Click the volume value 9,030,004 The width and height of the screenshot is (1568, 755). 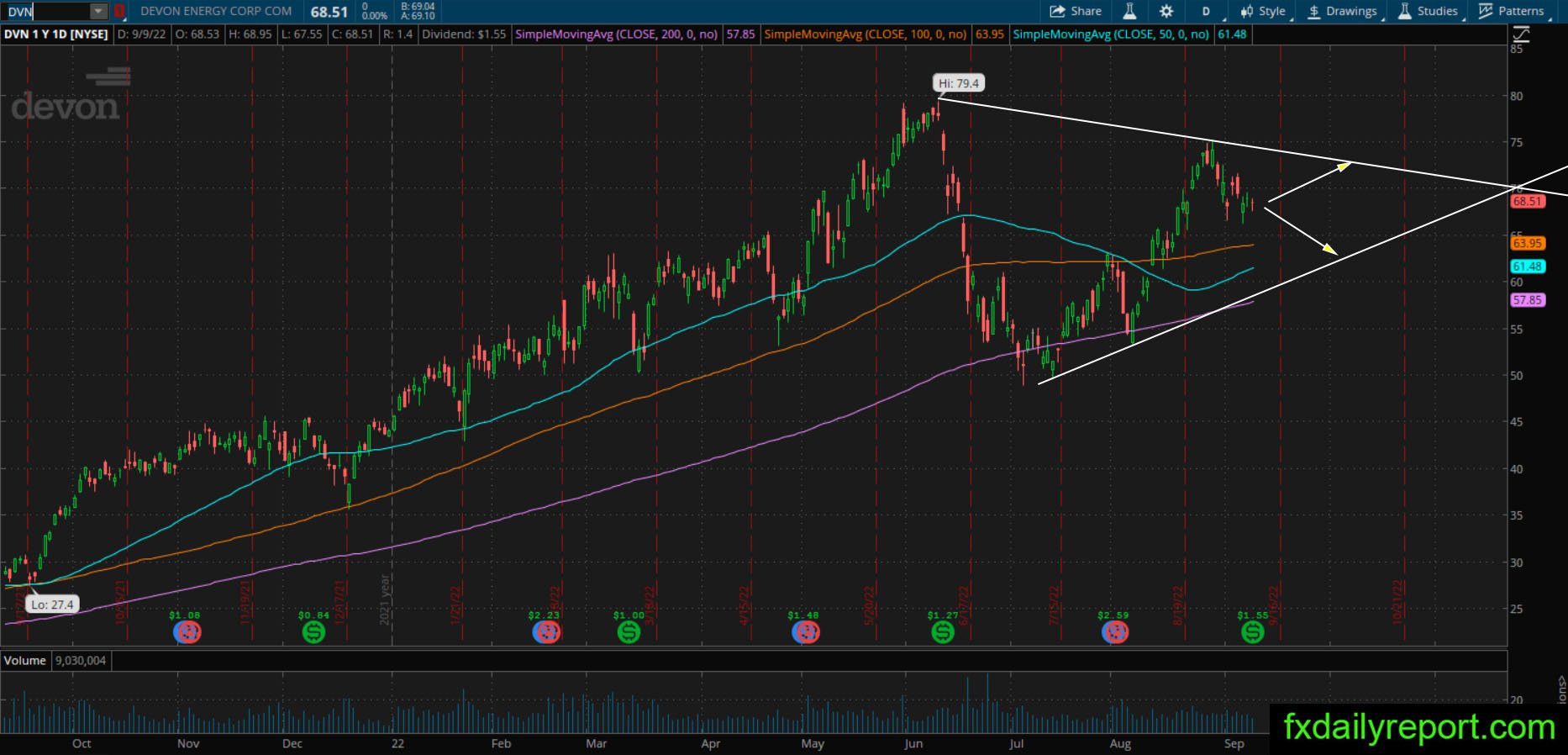[x=81, y=661]
